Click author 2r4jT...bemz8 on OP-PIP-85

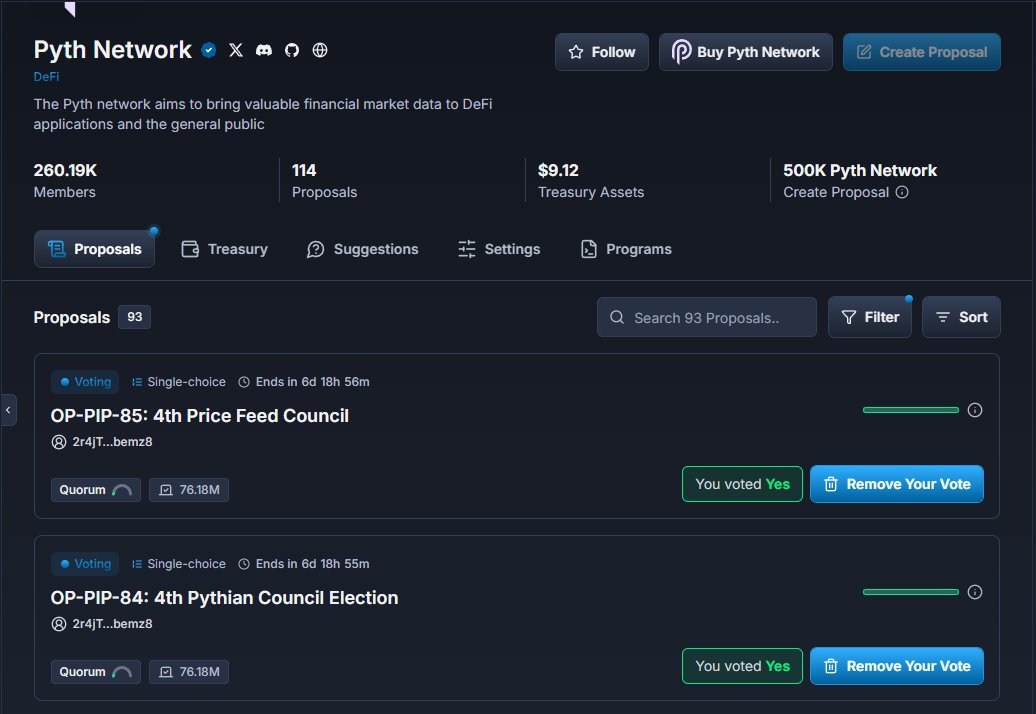coord(112,442)
